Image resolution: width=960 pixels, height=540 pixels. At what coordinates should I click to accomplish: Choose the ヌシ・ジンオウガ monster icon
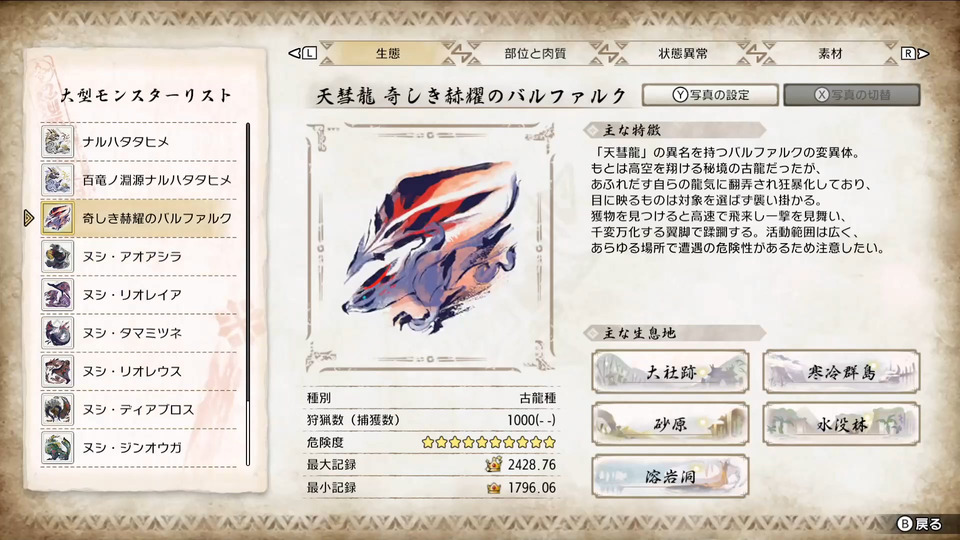pos(58,448)
